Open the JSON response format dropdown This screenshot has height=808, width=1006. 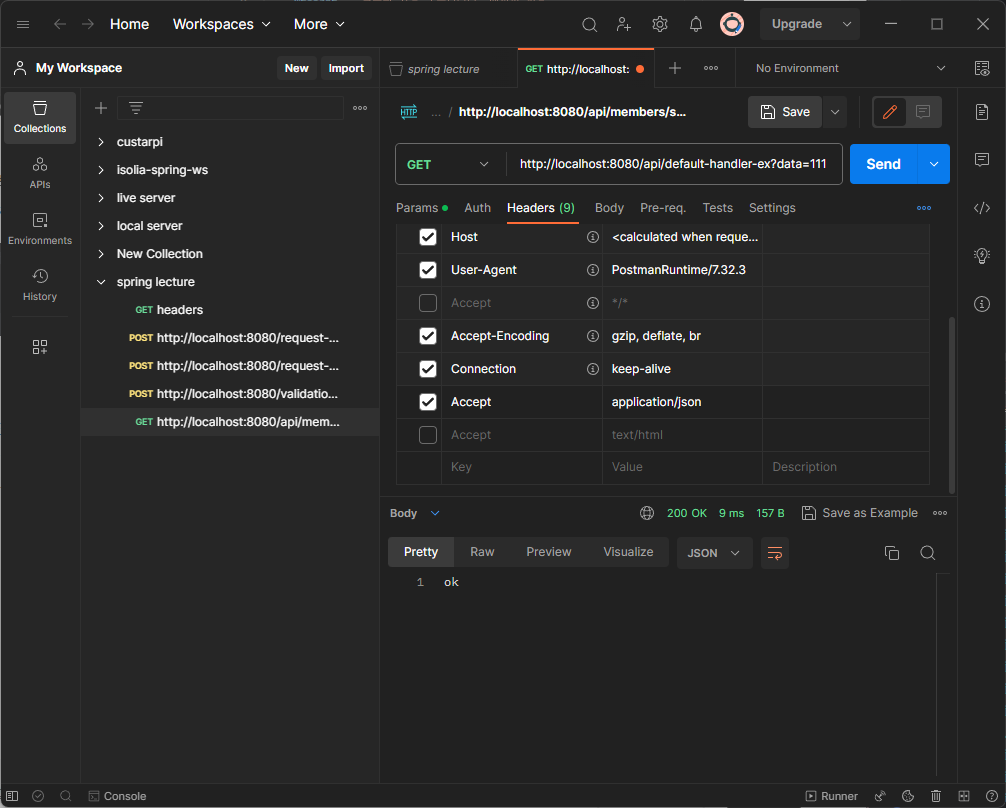714,553
